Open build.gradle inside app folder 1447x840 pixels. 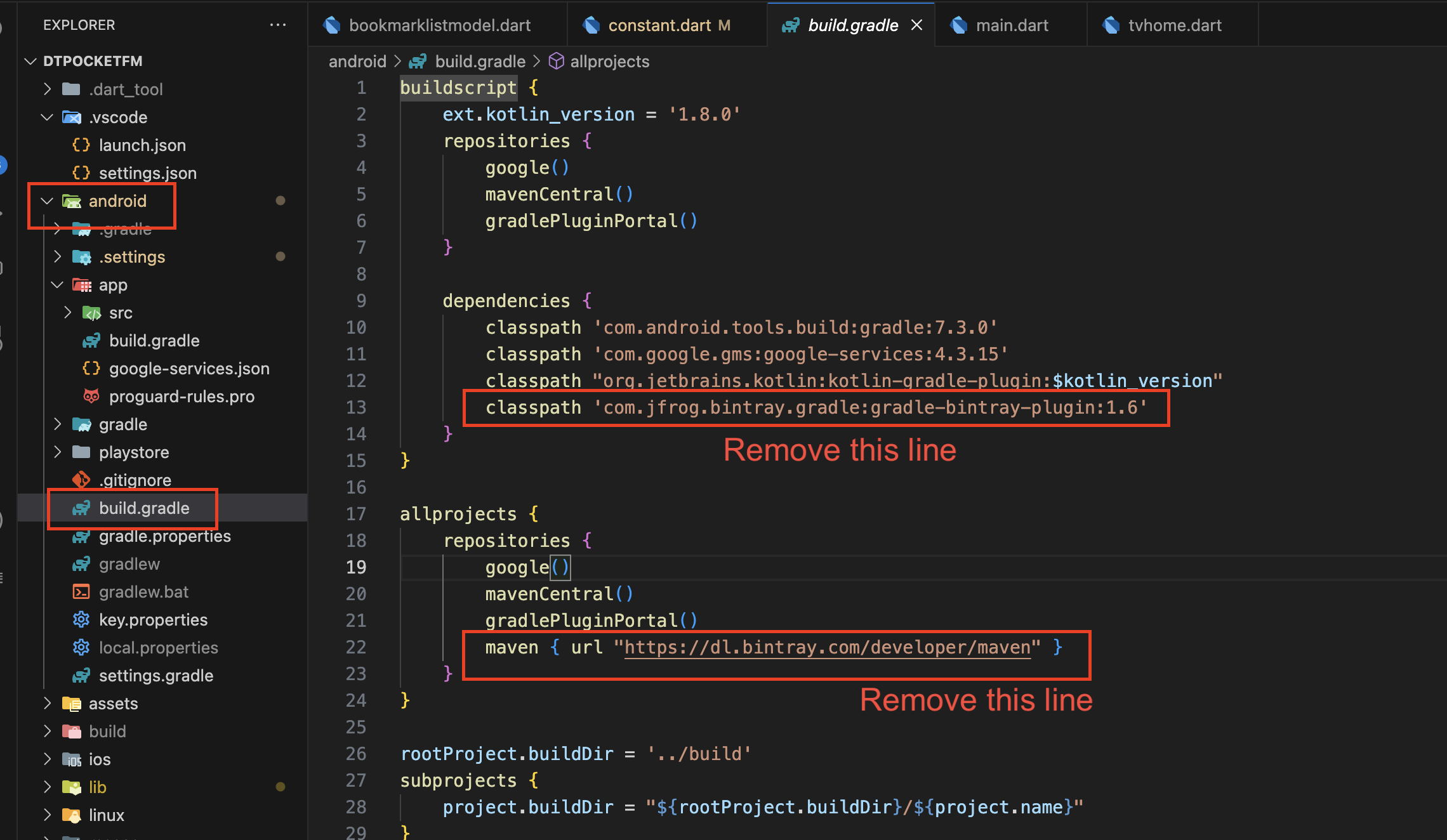pos(154,341)
